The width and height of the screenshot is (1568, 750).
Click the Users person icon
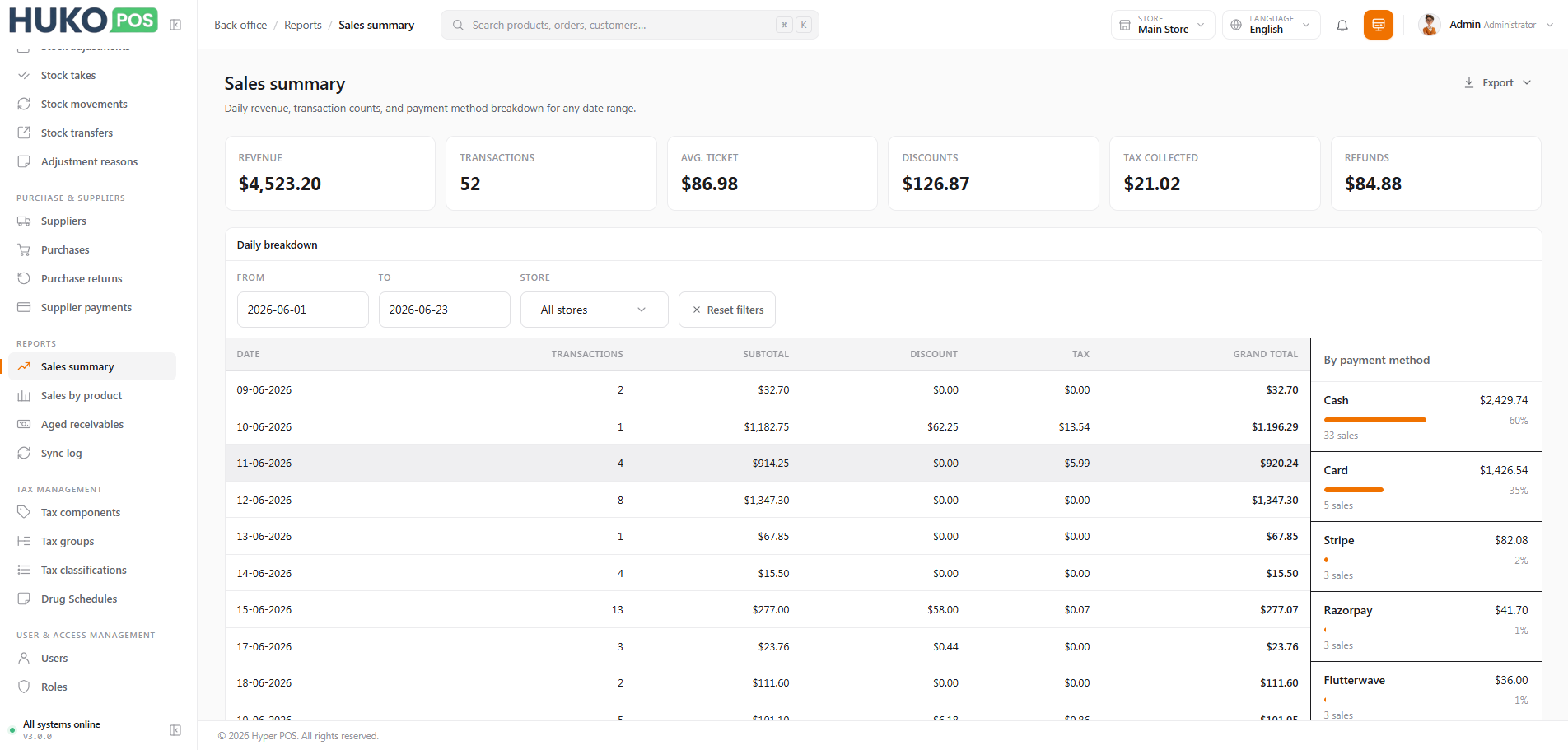(x=24, y=658)
